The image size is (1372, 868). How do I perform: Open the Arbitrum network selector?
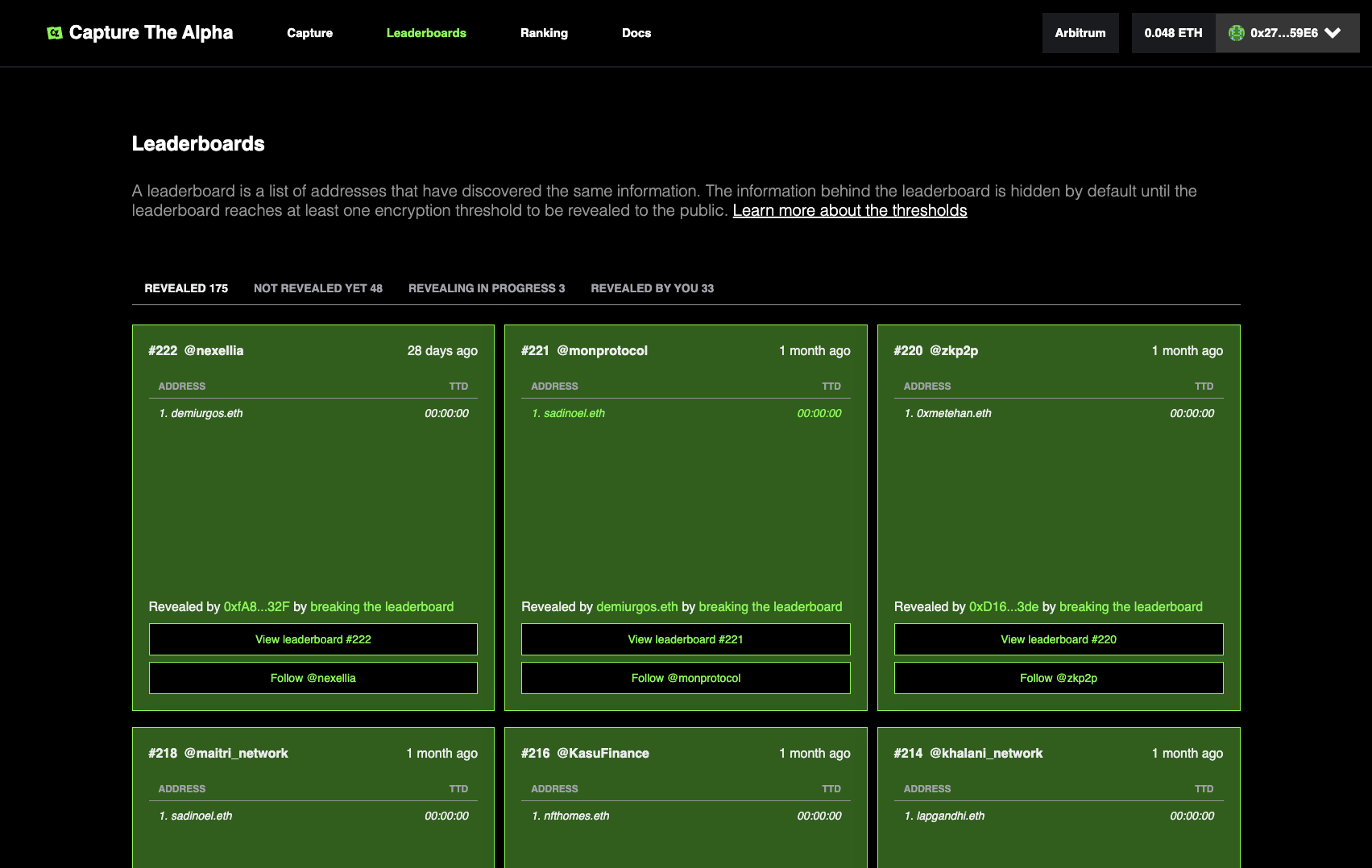[1080, 33]
